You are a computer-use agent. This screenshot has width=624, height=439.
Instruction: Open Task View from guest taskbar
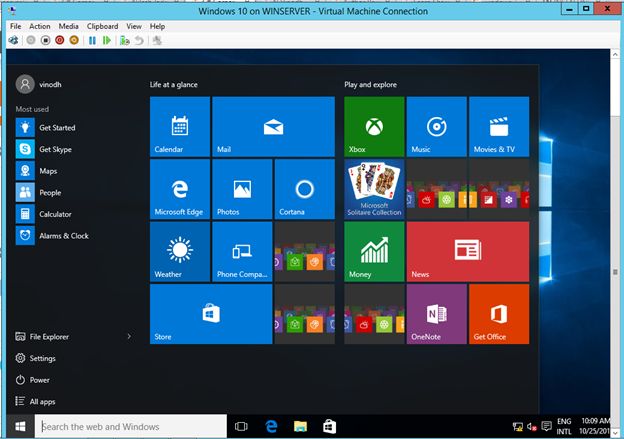tap(241, 427)
